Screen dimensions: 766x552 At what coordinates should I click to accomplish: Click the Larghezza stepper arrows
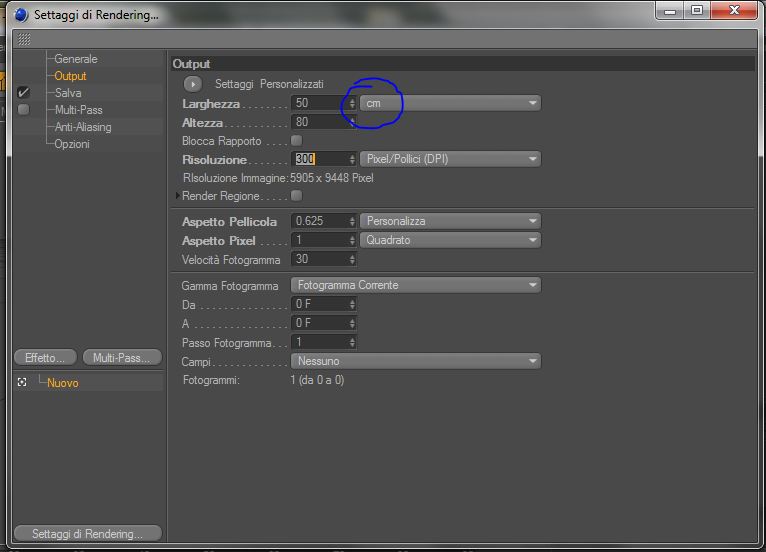pos(352,104)
